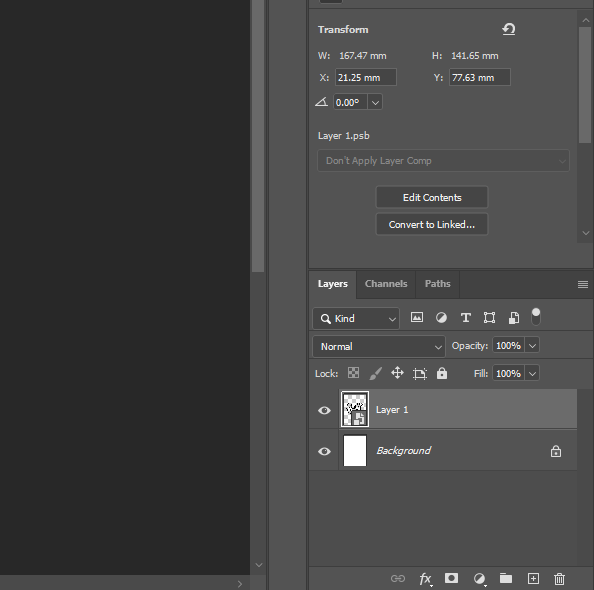Click the rotation angle icon

(321, 102)
